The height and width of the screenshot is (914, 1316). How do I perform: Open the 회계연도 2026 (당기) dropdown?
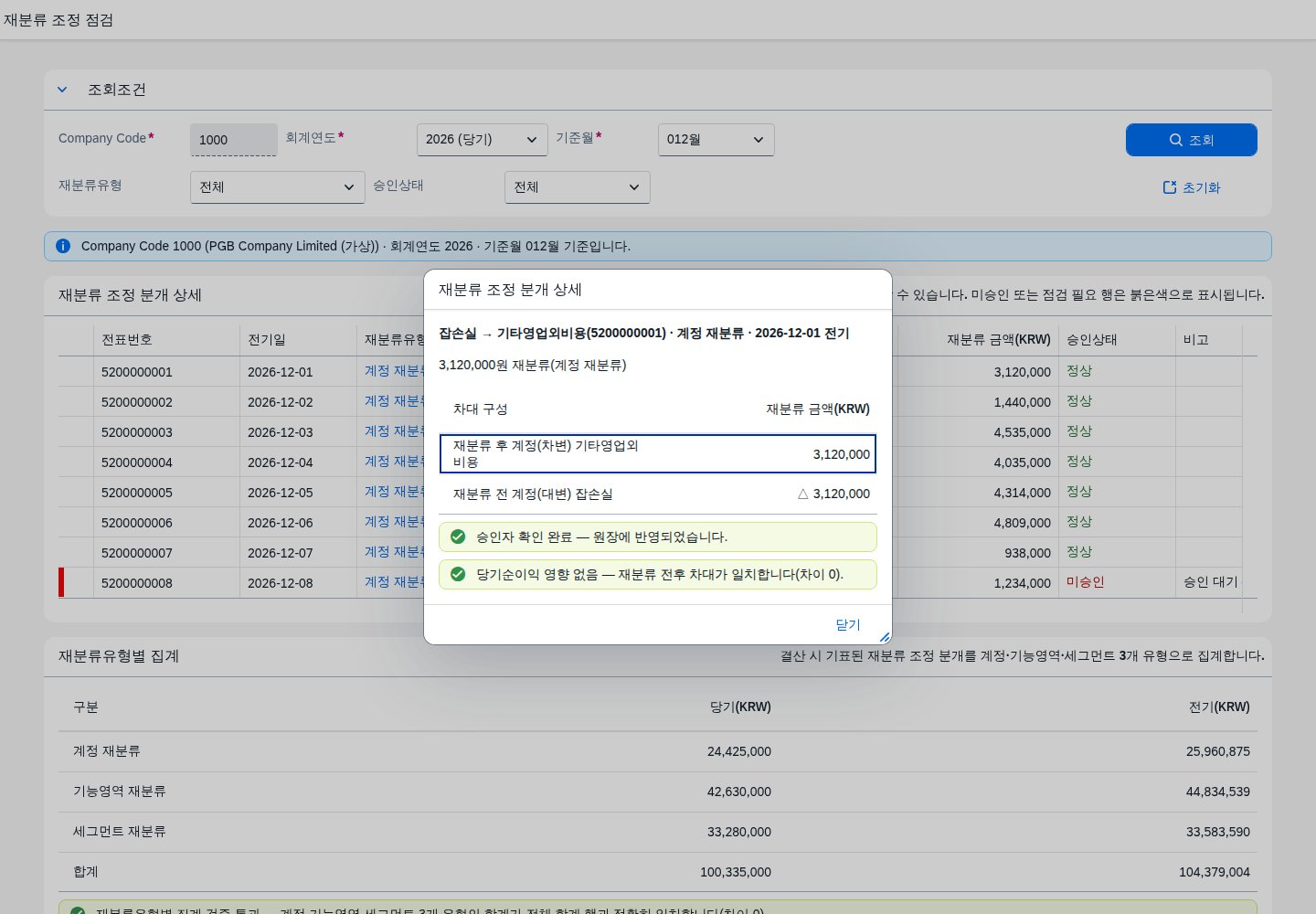pos(482,140)
